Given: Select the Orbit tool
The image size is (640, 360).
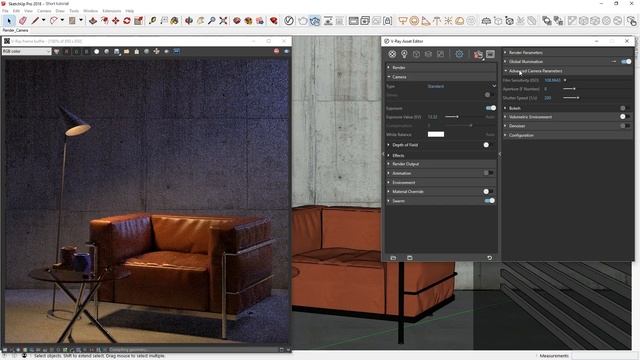Looking at the screenshot, I should click(189, 20).
